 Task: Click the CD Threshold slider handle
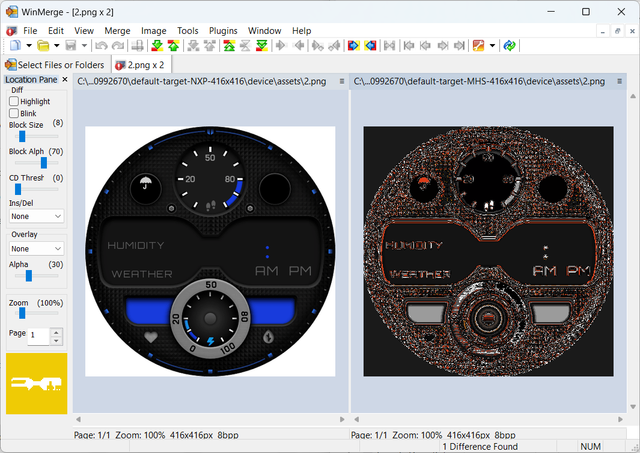(x=18, y=189)
